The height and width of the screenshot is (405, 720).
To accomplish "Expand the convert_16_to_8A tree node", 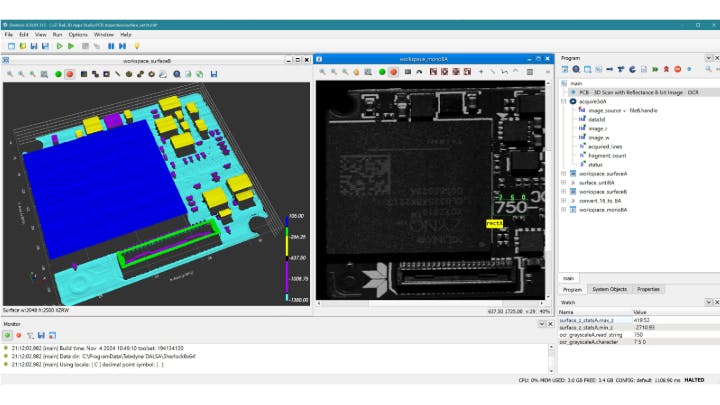I will pos(564,200).
